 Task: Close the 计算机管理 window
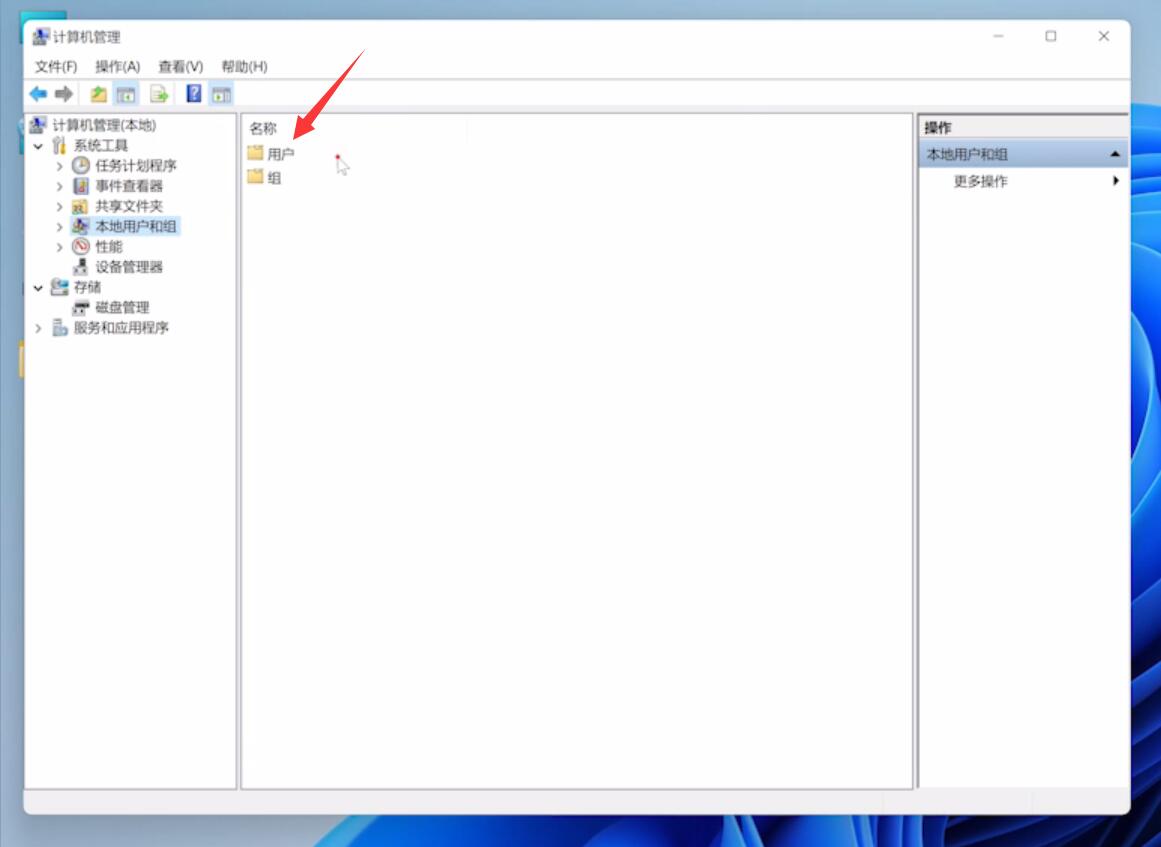[x=1103, y=36]
